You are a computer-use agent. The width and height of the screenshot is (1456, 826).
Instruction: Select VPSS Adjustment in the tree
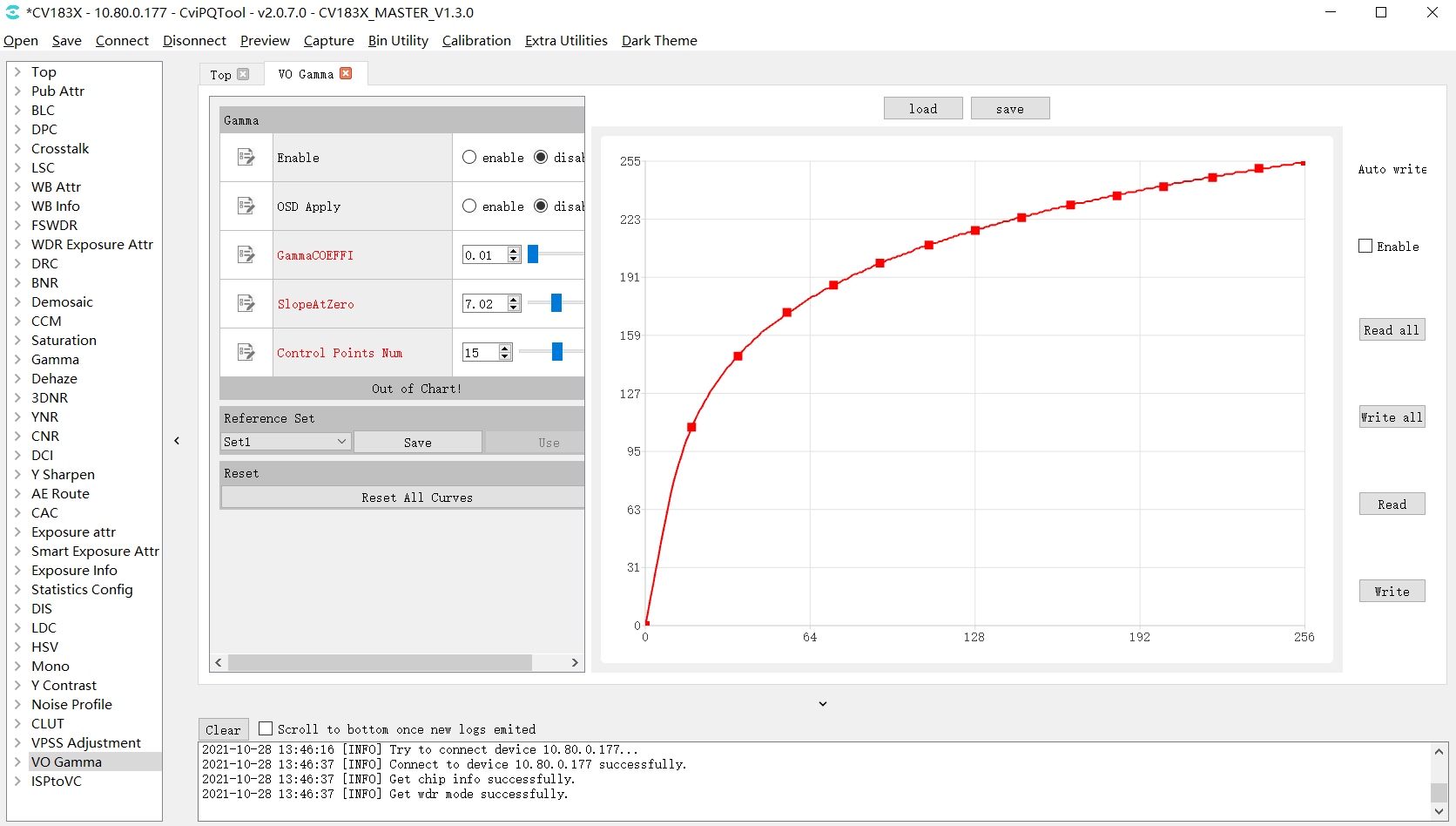[85, 742]
